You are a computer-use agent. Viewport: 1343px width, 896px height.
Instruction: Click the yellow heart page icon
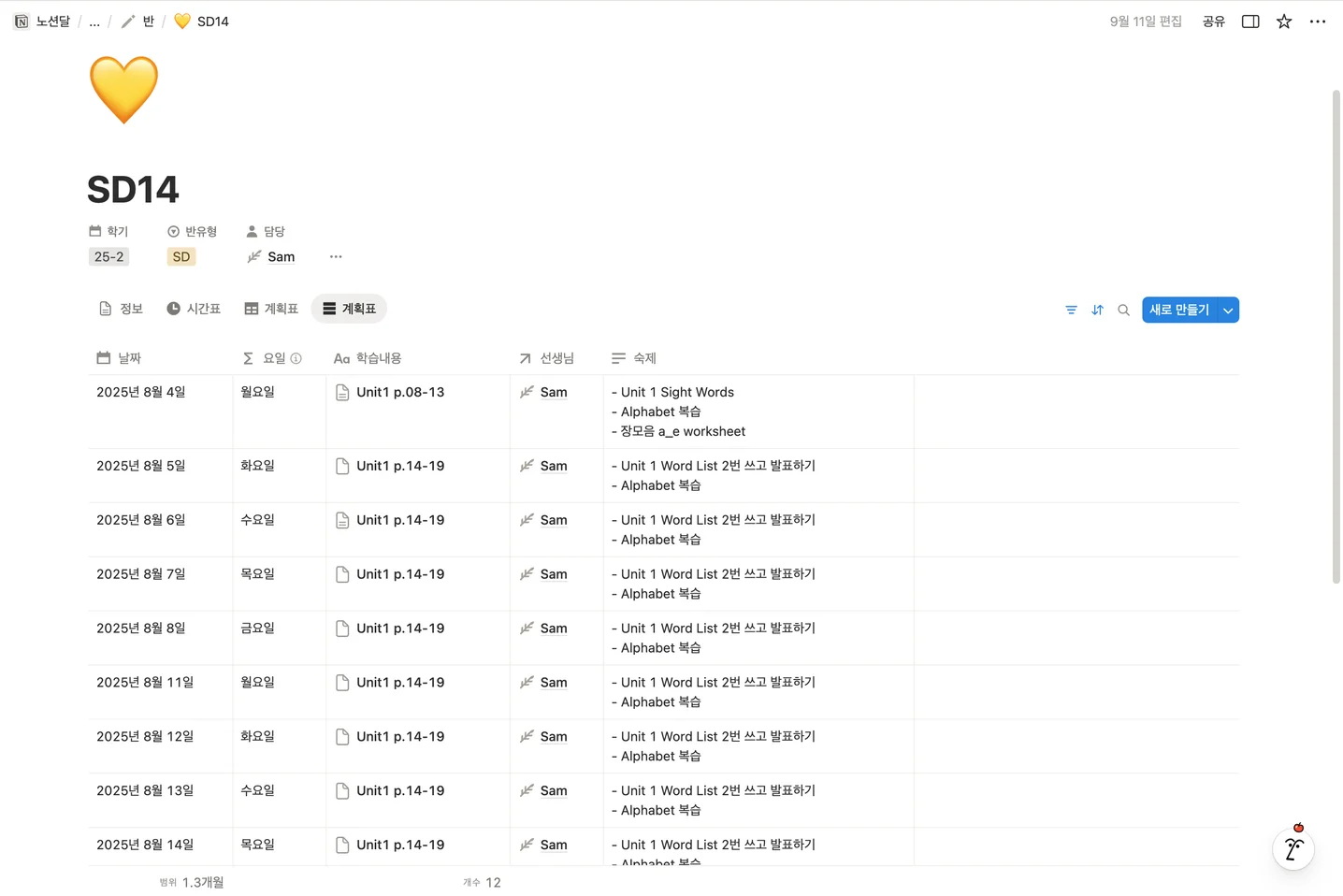(123, 89)
